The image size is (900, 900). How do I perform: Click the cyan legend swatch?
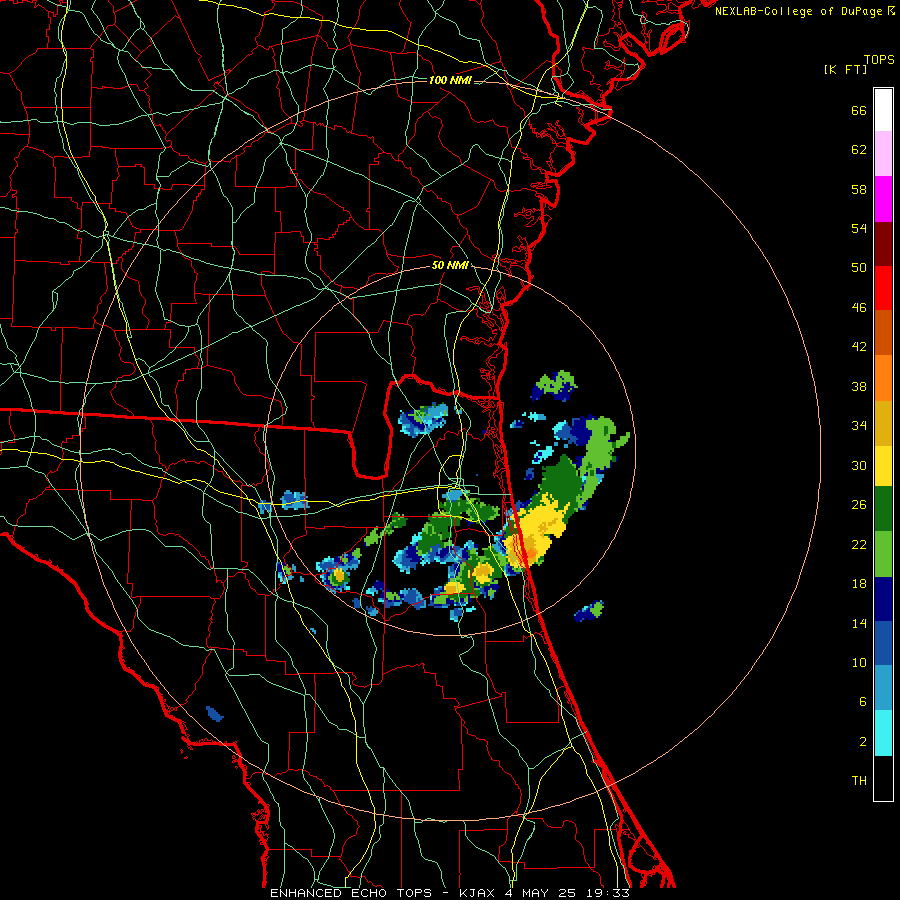(x=883, y=733)
